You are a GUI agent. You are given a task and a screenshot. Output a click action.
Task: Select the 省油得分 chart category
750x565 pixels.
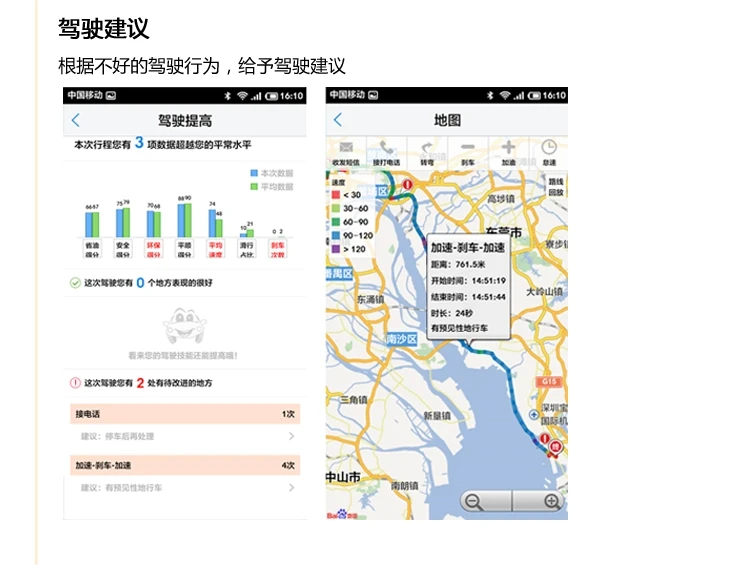tap(92, 249)
